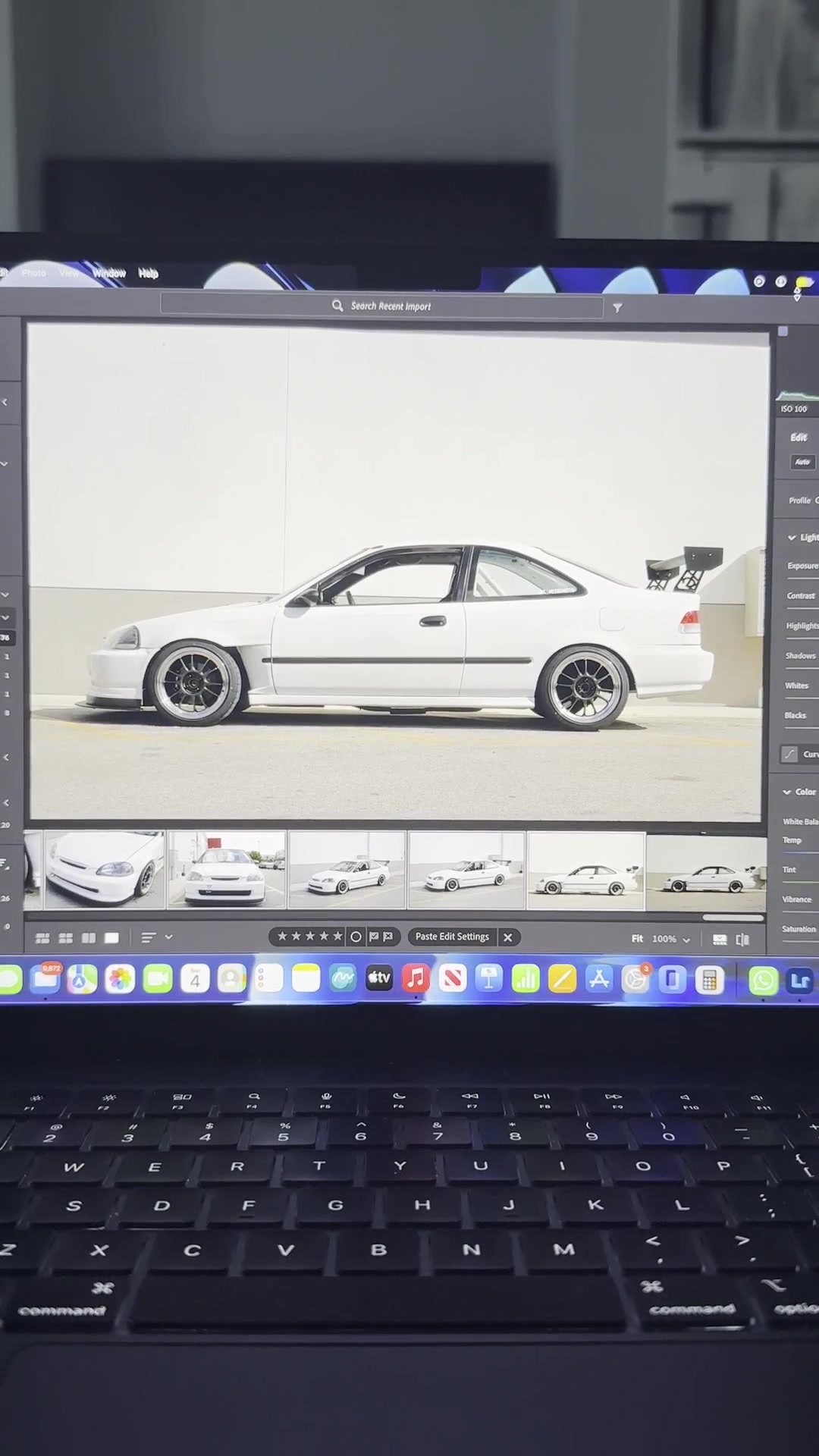Click the Paste Edit Settings button
The height and width of the screenshot is (1456, 819).
click(452, 937)
